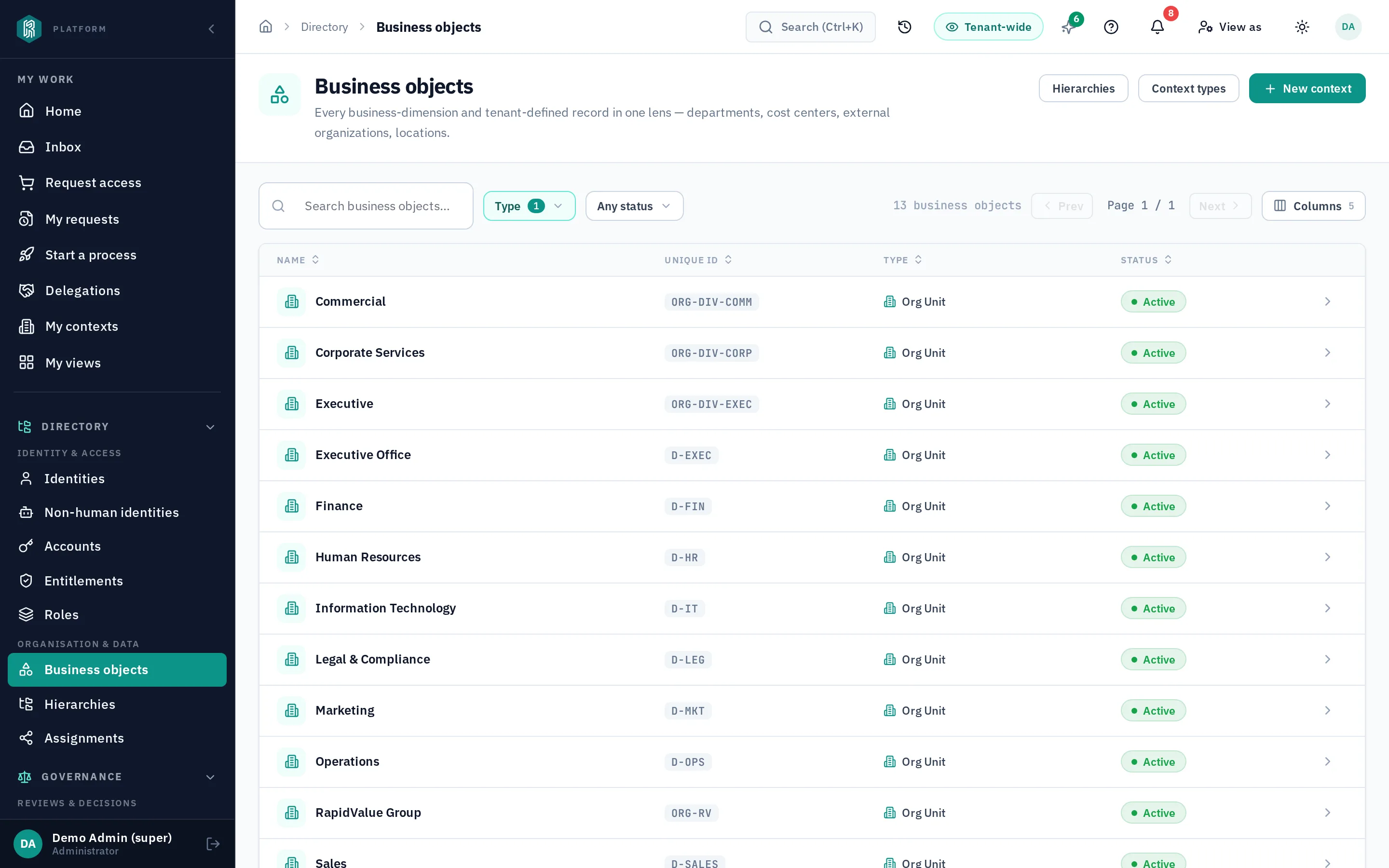Open the notifications bell icon
The image size is (1389, 868).
1157,27
